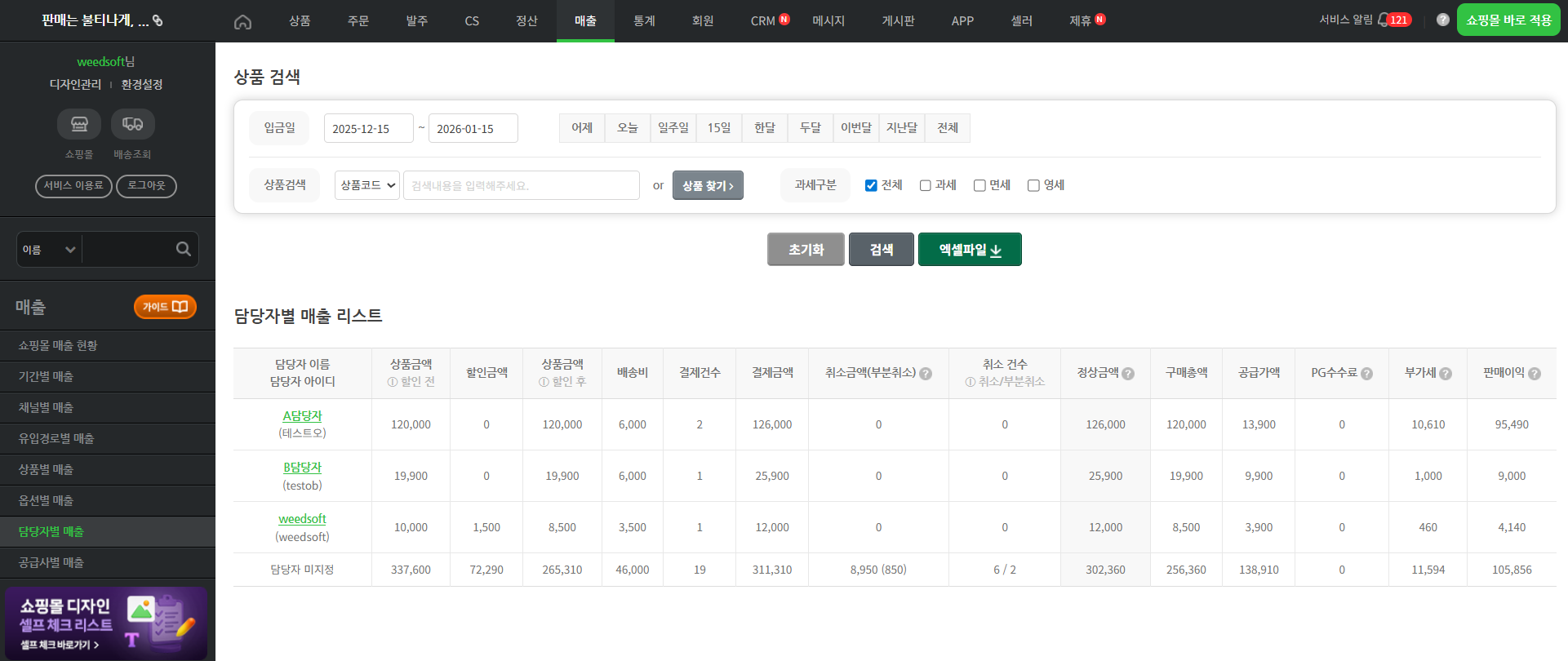Set date range to 어제

click(x=582, y=128)
